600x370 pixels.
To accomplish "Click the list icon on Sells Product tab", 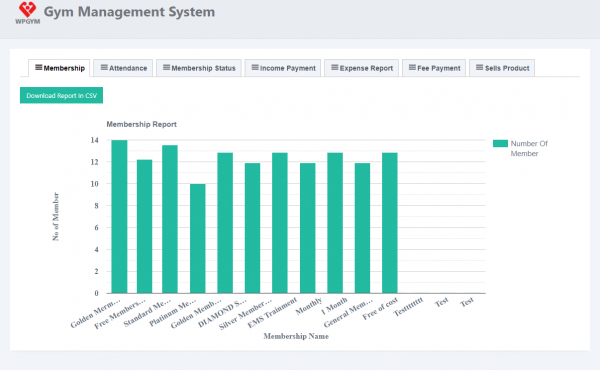I will pyautogui.click(x=479, y=68).
